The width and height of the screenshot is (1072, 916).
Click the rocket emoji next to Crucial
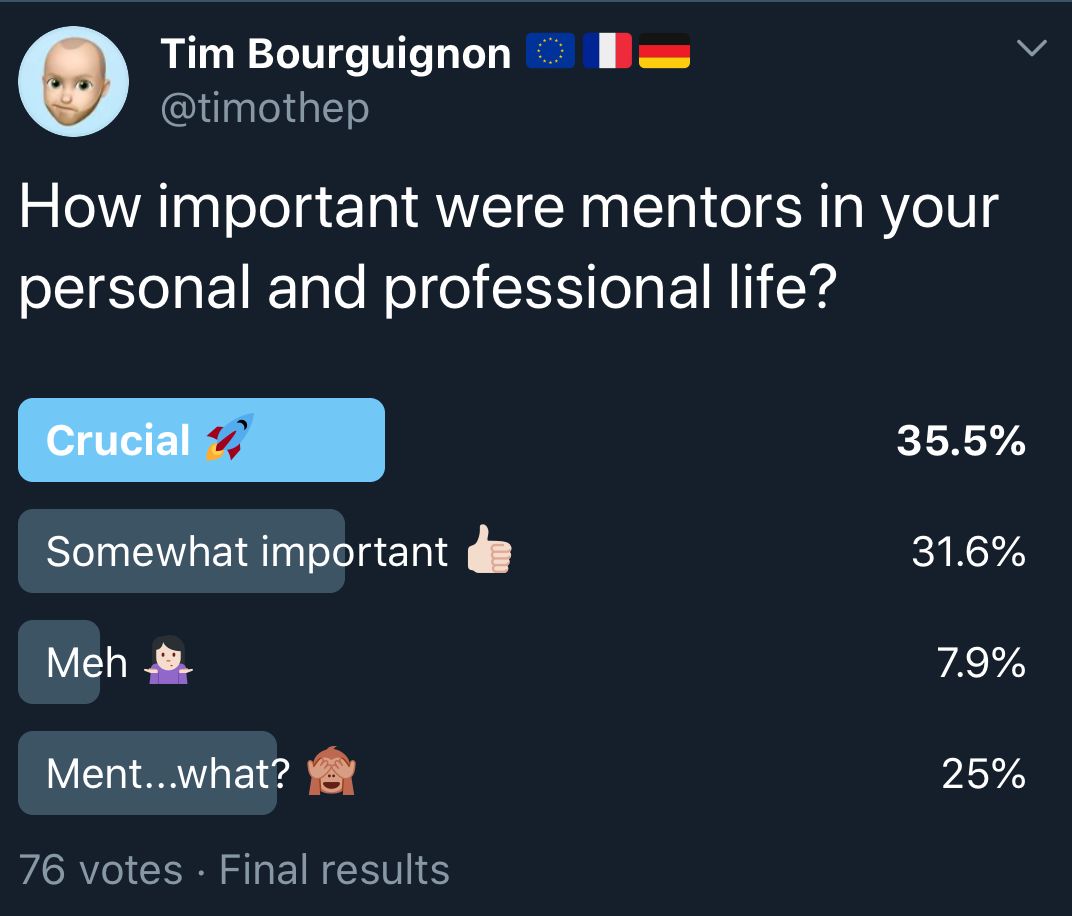[230, 437]
